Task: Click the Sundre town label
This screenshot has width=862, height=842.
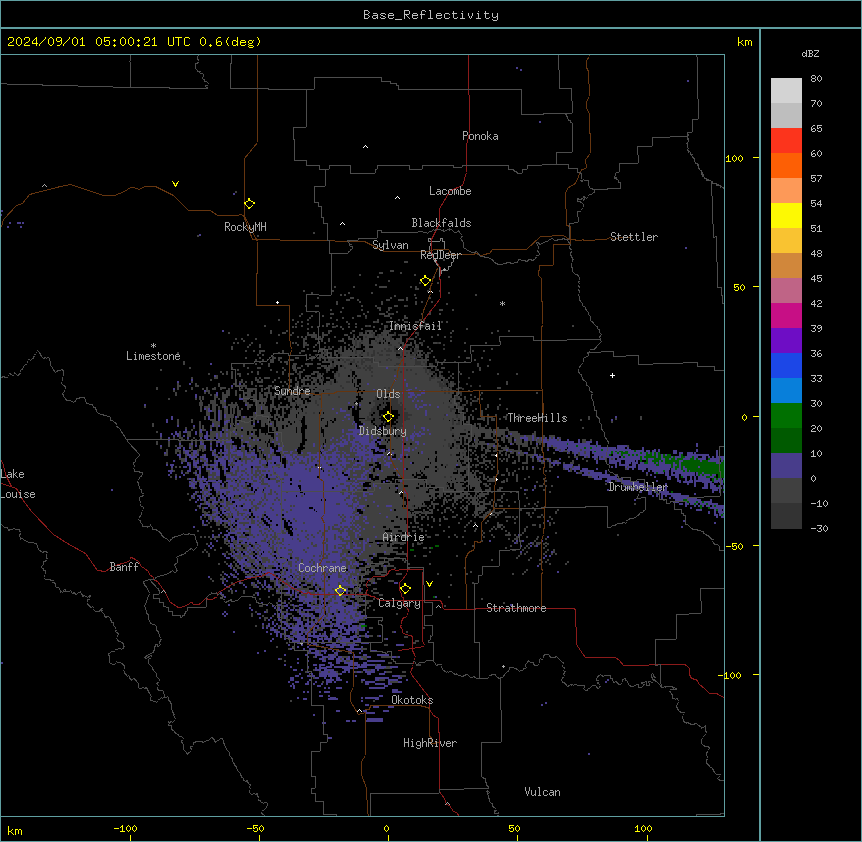Action: (x=292, y=391)
